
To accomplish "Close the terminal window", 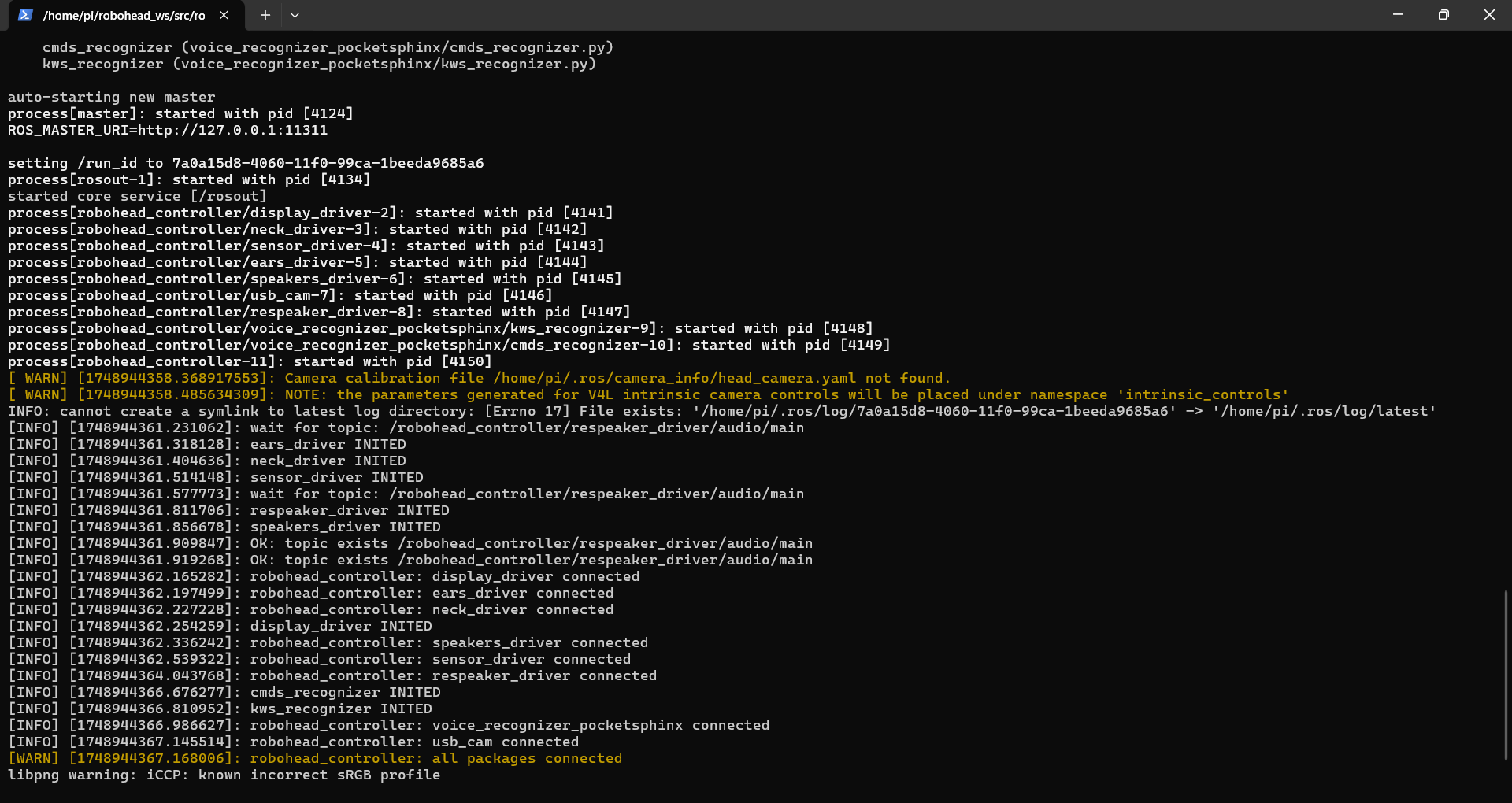I will tap(1489, 15).
